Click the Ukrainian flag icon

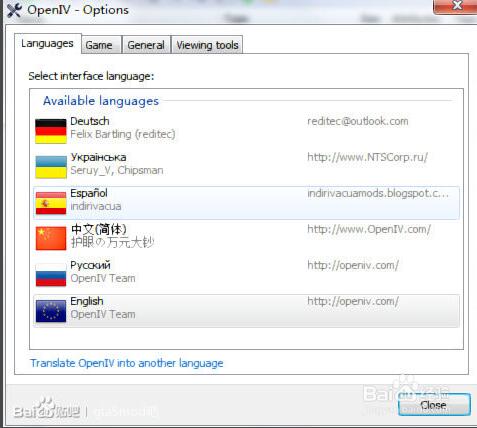pos(51,167)
